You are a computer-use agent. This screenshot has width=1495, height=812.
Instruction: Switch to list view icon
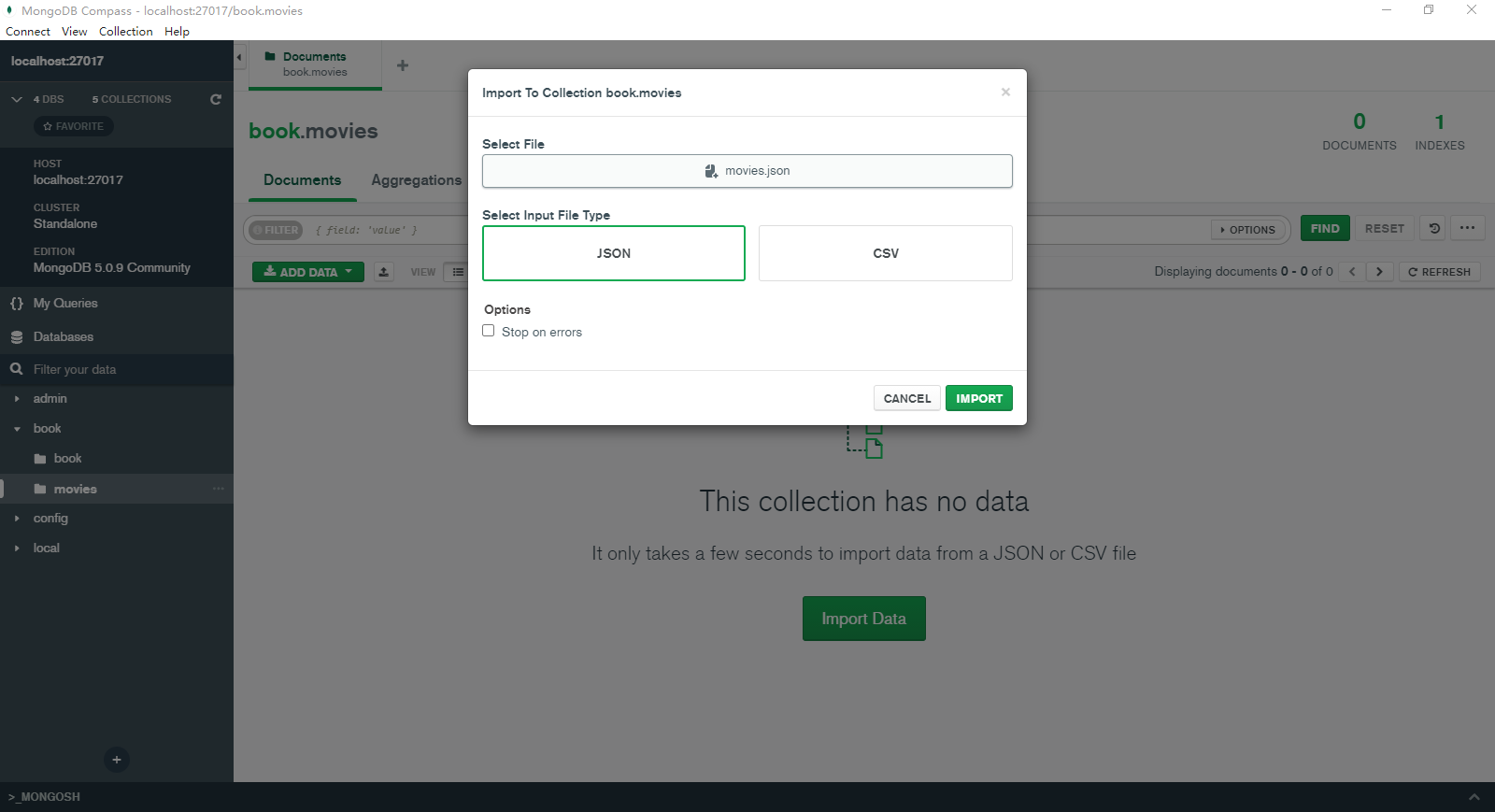pyautogui.click(x=457, y=272)
